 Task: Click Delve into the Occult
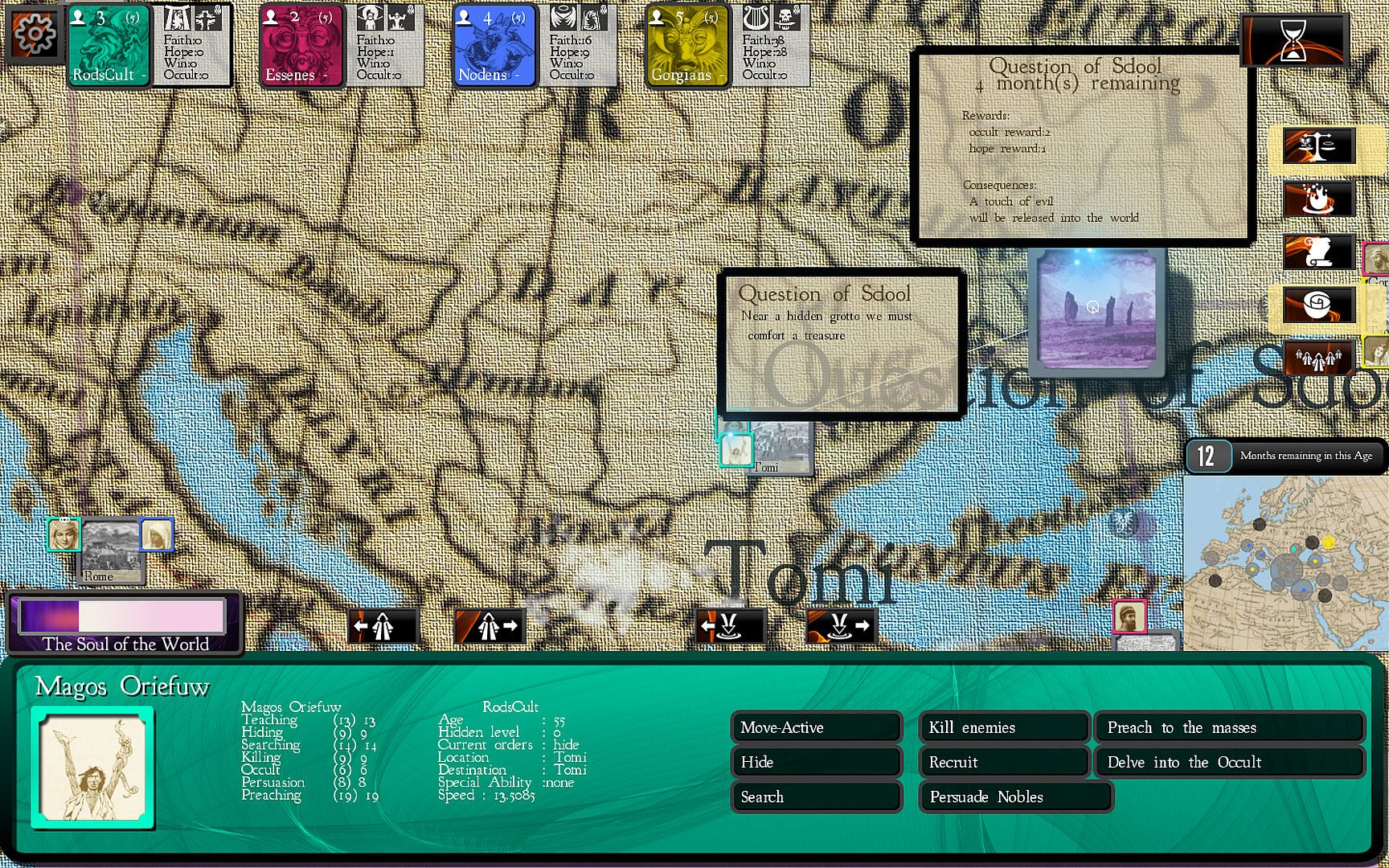point(1229,762)
